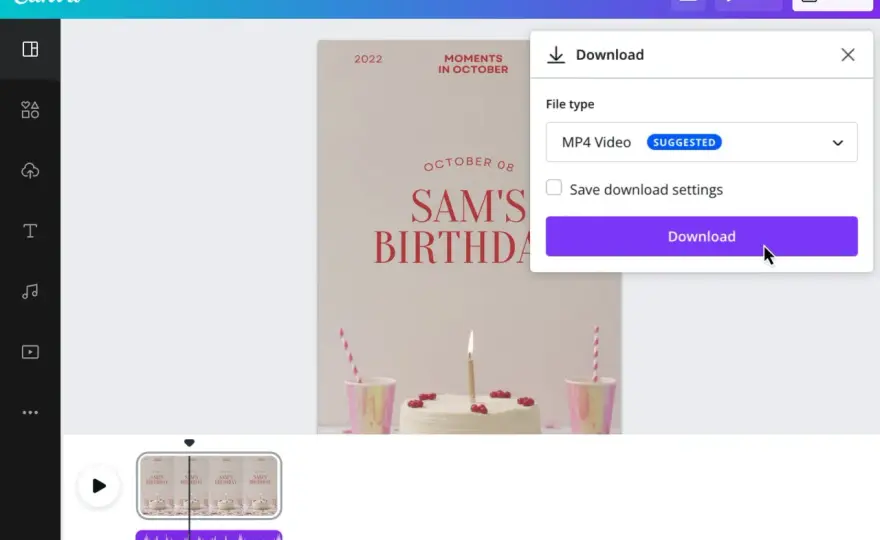Select the MOMENTS IN OCTOBER text
The image size is (880, 540).
(x=473, y=64)
